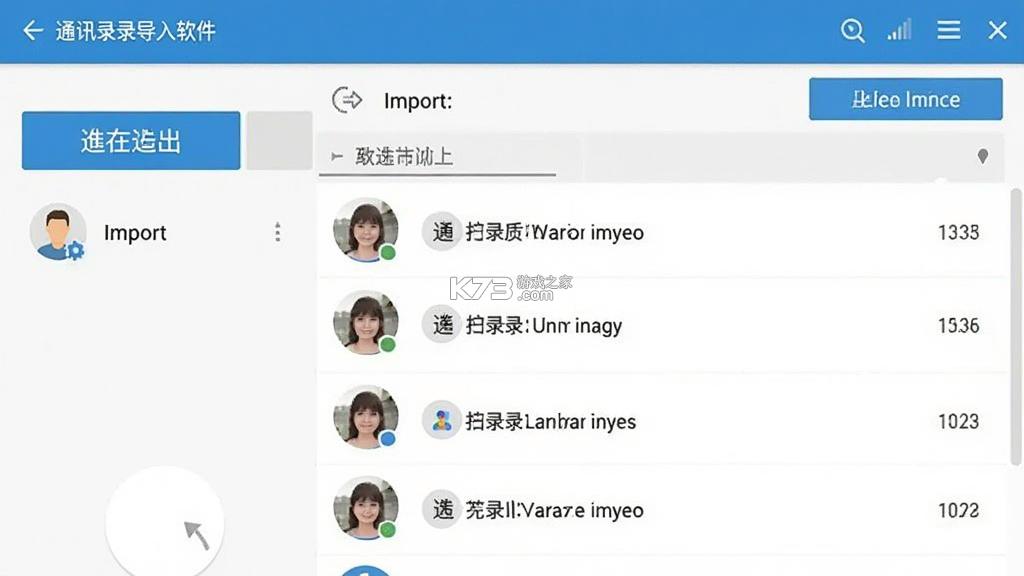Click the number 1023
This screenshot has height=576, width=1024.
pyautogui.click(x=958, y=421)
